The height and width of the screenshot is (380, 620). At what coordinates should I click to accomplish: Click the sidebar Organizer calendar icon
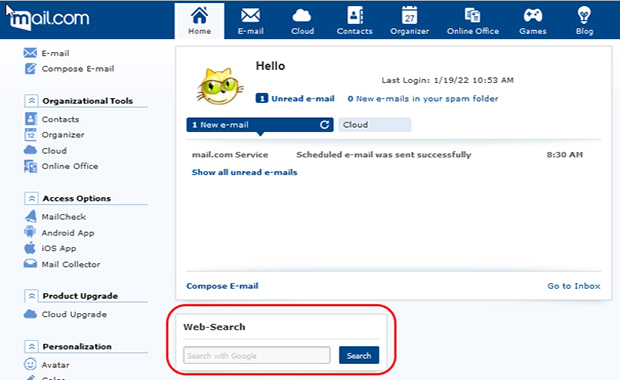pos(30,134)
